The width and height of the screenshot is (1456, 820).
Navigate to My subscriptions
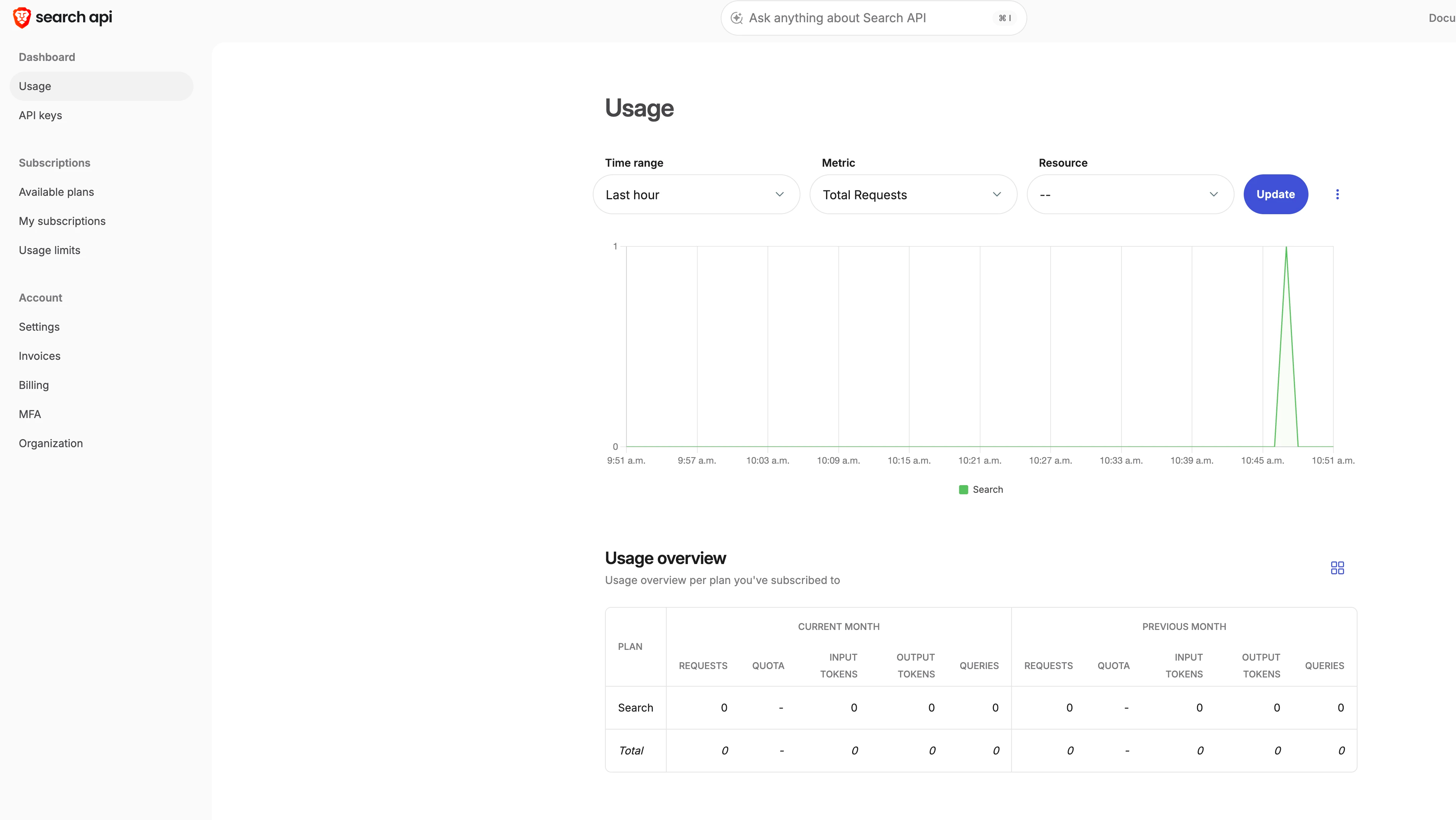pyautogui.click(x=62, y=221)
